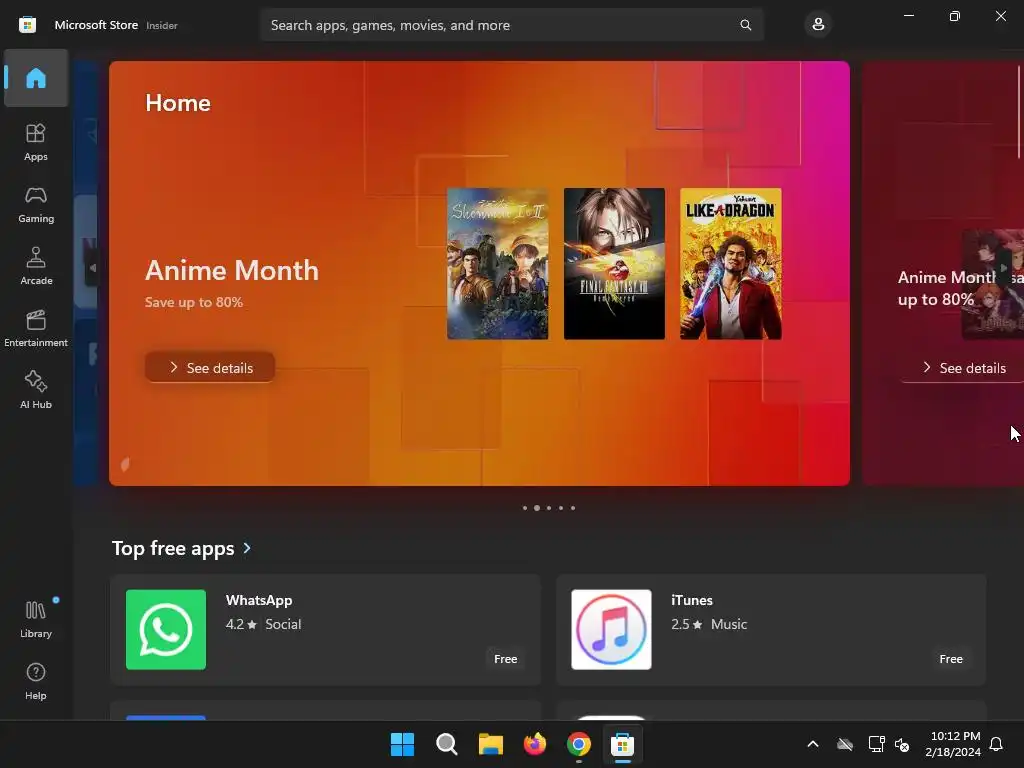Screen dimensions: 1024x768
Task: Click the search apps input field
Action: point(512,25)
